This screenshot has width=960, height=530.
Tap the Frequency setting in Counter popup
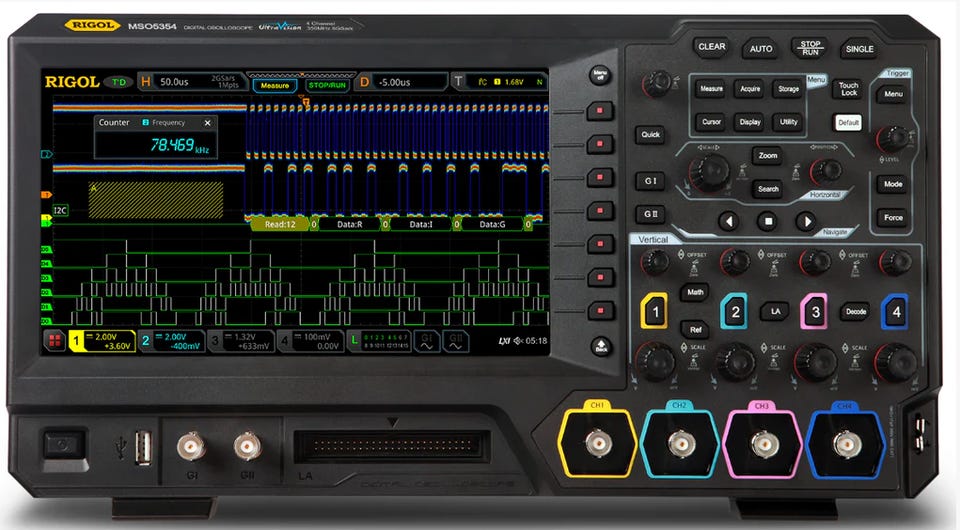tap(164, 123)
